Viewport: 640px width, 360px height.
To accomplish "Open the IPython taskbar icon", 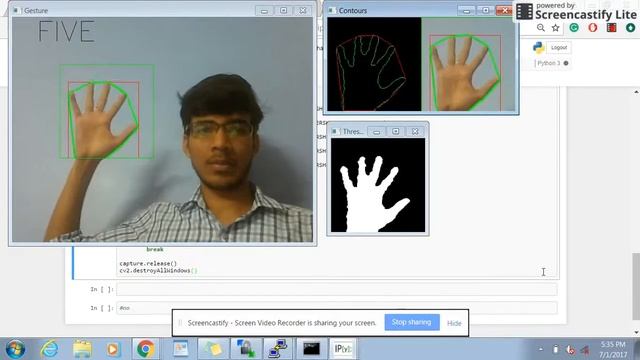I will (343, 349).
